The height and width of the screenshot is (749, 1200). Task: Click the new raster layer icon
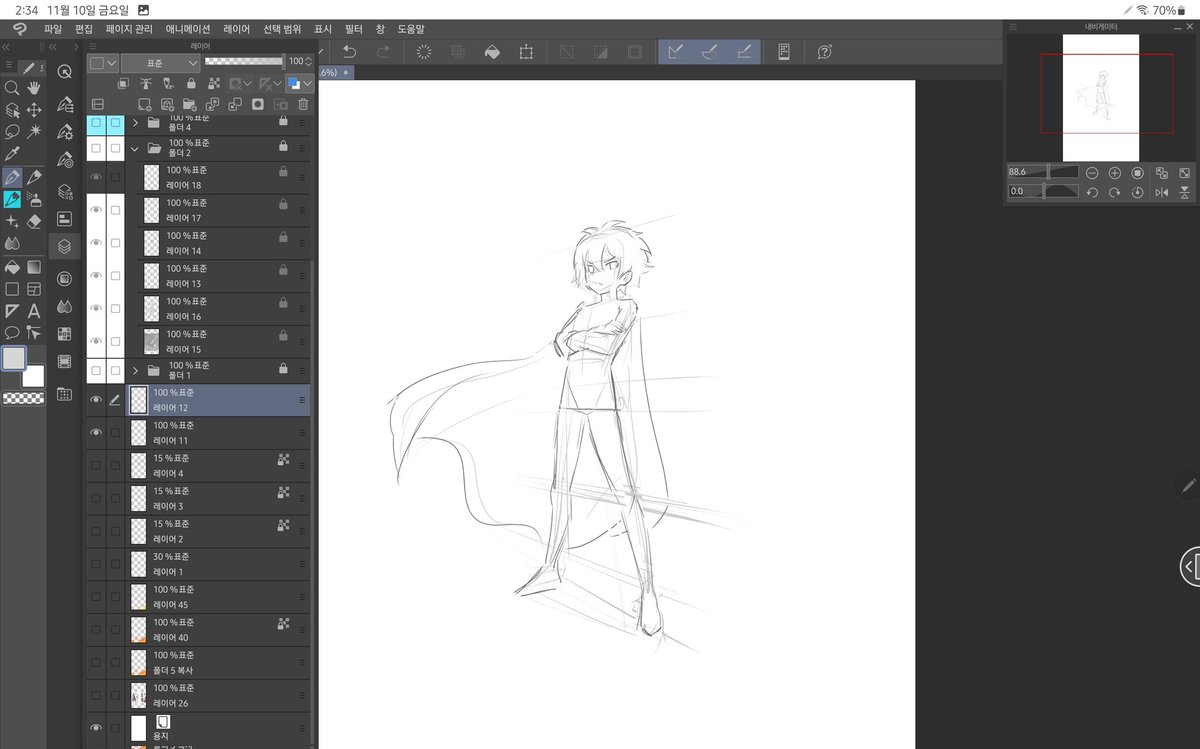coord(145,104)
